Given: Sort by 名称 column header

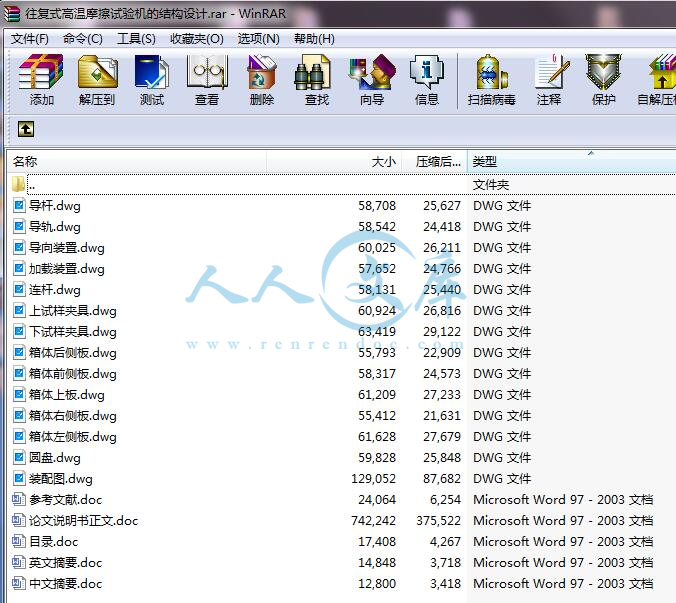Looking at the screenshot, I should (137, 162).
